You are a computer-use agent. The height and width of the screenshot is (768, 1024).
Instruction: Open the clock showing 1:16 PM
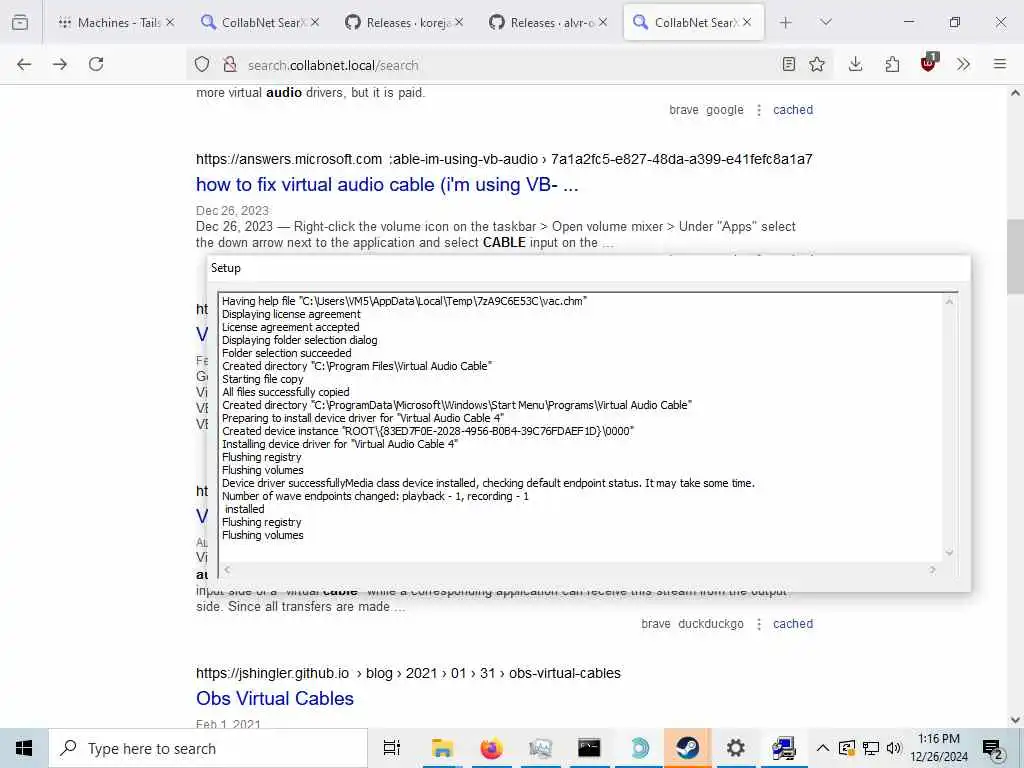[x=938, y=748]
